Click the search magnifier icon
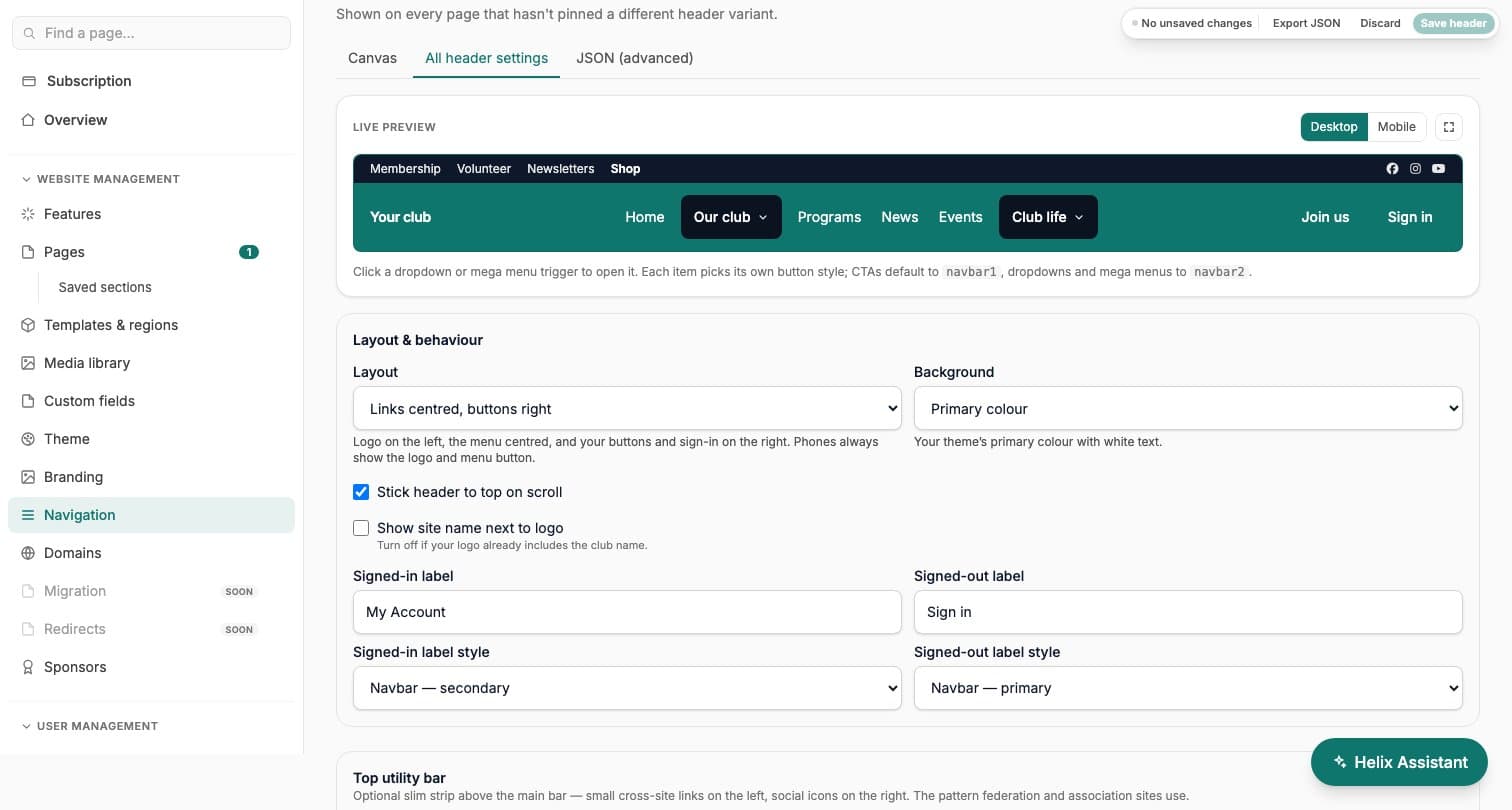This screenshot has width=1512, height=810. [29, 33]
